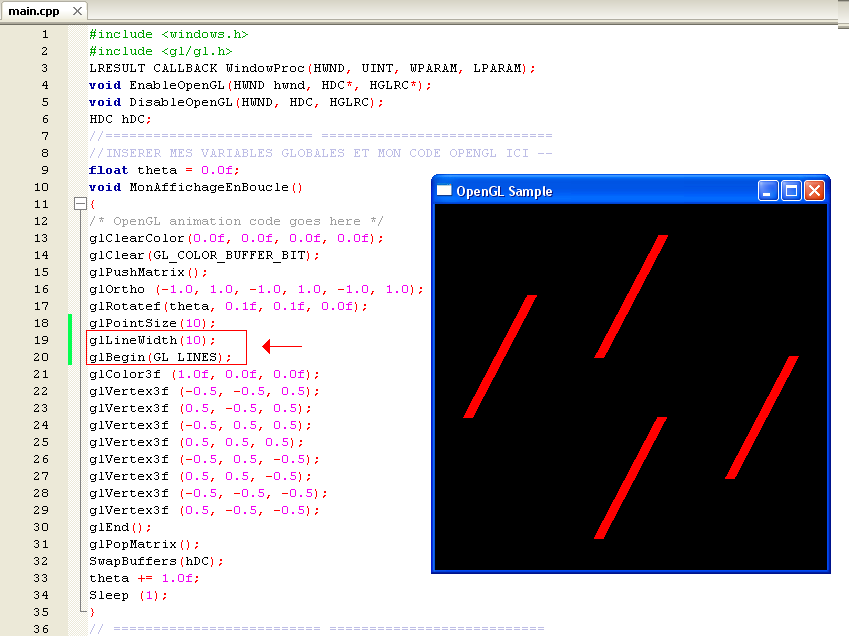This screenshot has width=849, height=636.
Task: Close the main.cpp editor tab
Action: pyautogui.click(x=77, y=11)
